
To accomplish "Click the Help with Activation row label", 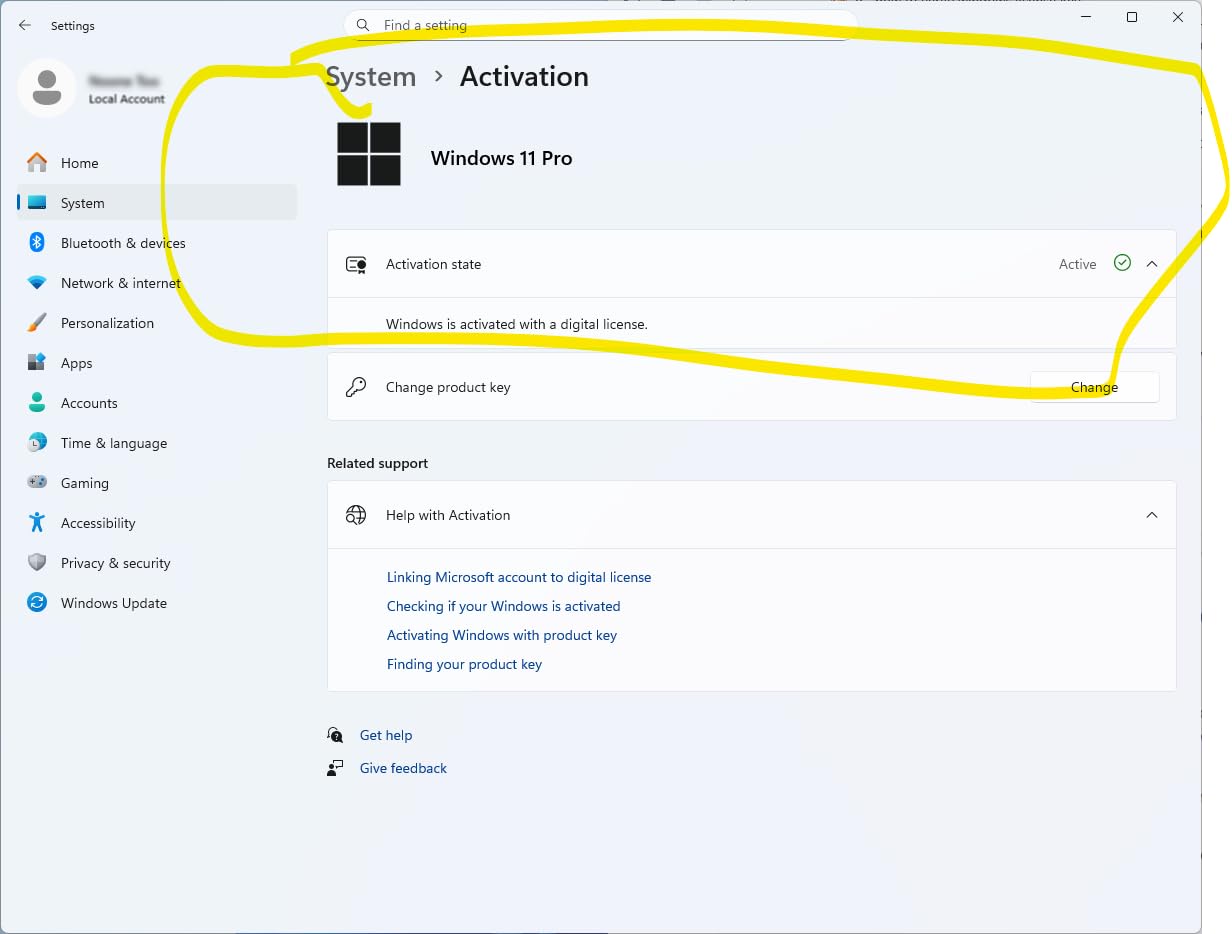I will click(x=448, y=515).
